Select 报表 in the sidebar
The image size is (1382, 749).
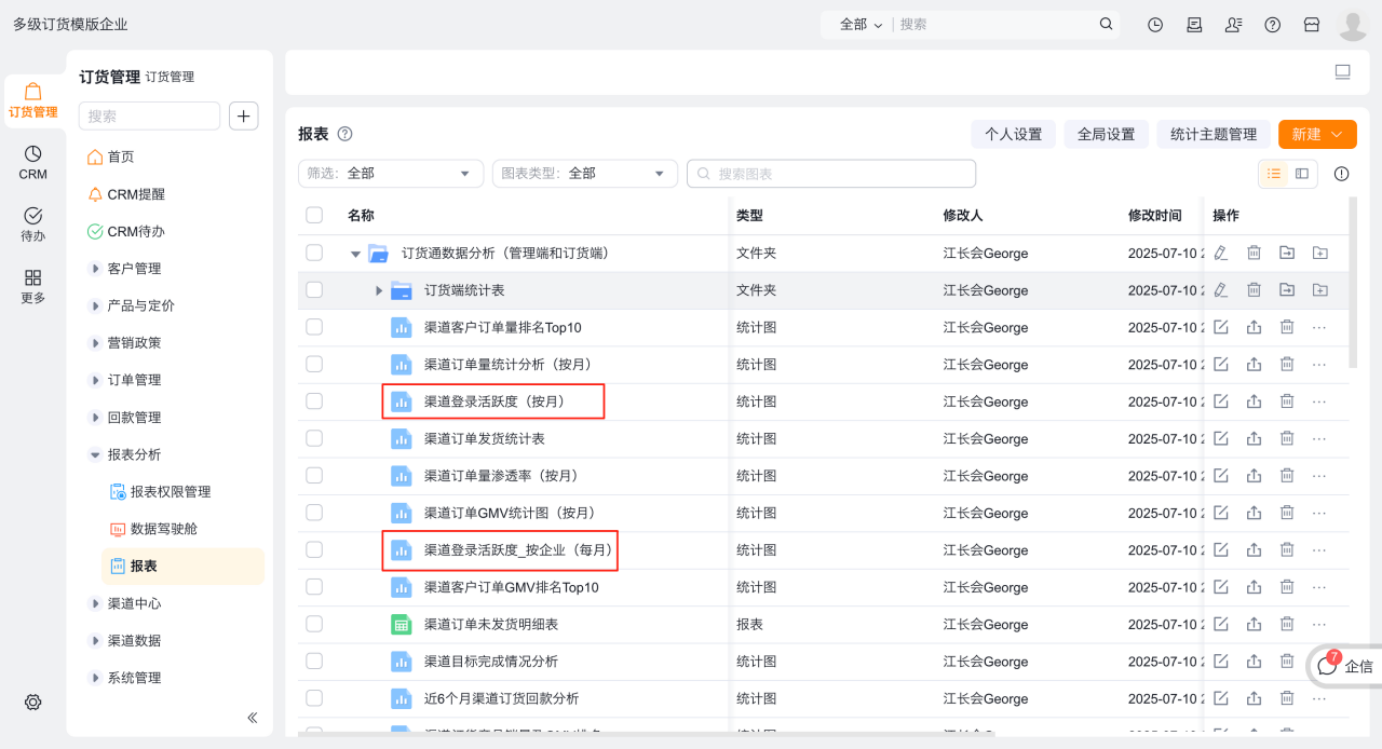(x=183, y=566)
